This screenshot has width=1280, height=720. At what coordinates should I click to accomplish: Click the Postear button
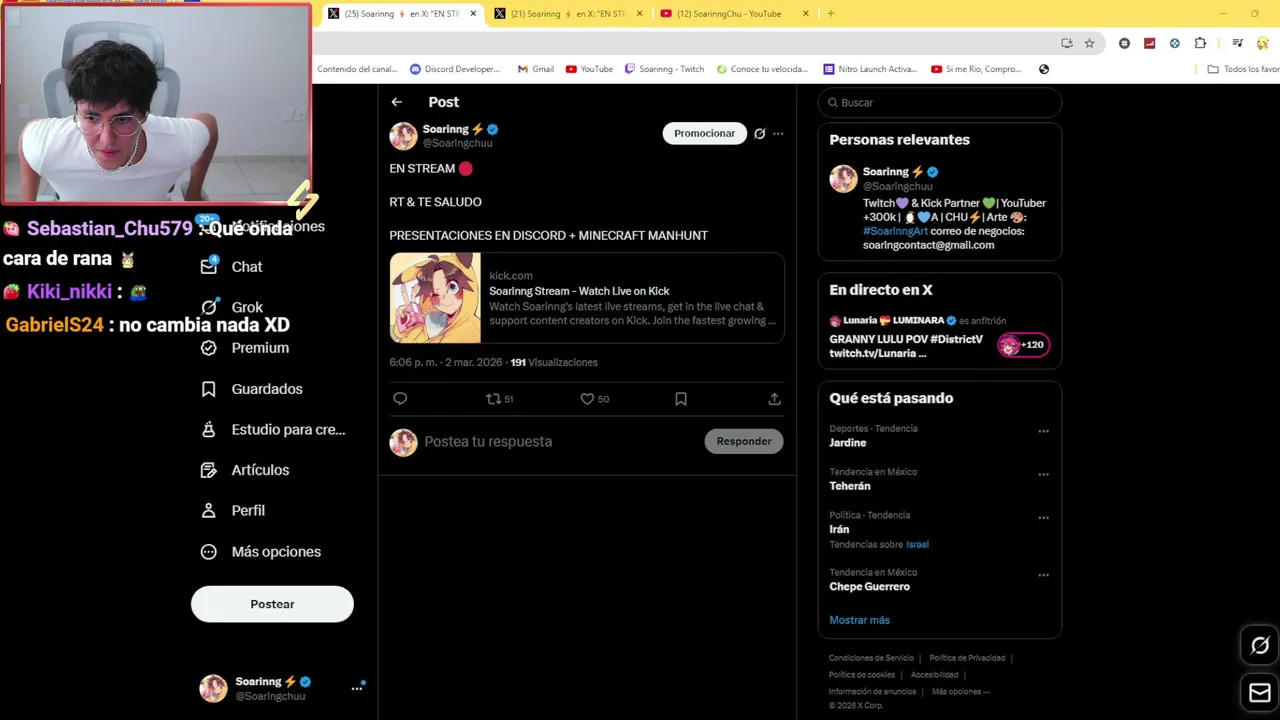[x=272, y=604]
